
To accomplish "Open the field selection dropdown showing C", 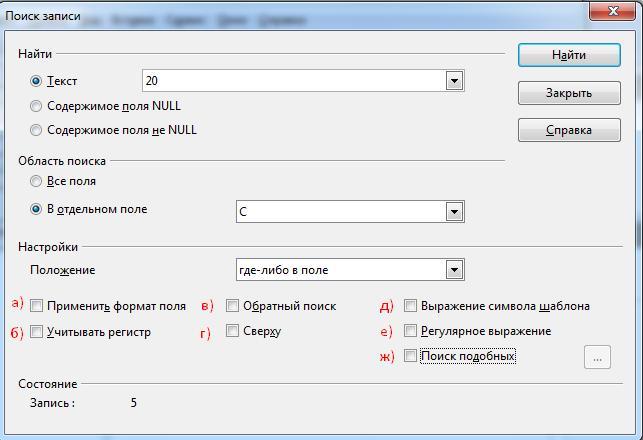I will point(454,212).
